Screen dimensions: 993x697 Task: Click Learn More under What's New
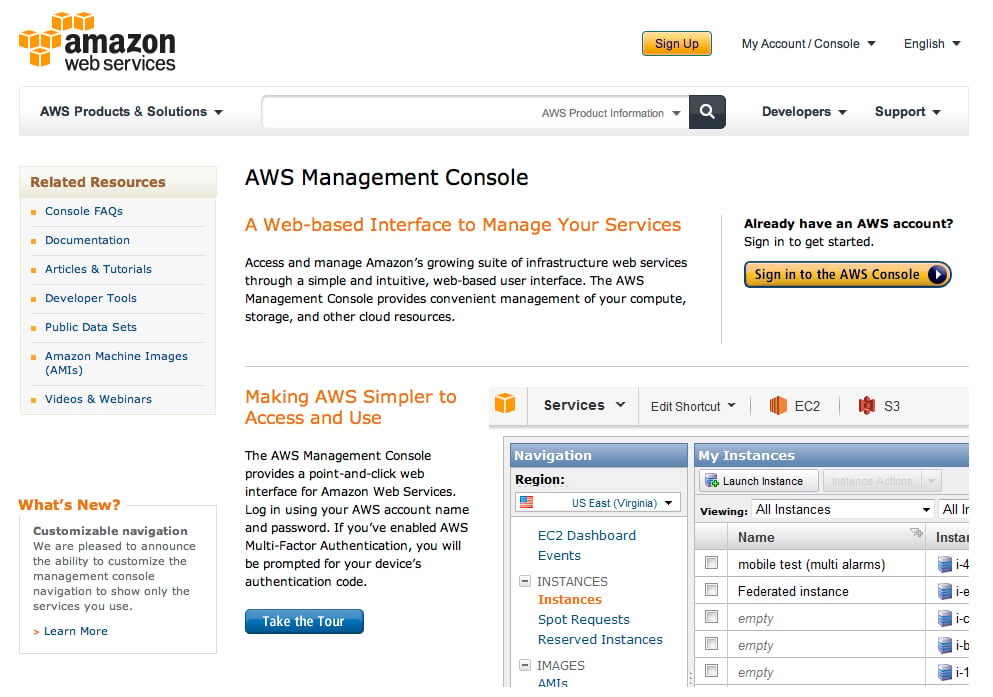click(x=75, y=631)
